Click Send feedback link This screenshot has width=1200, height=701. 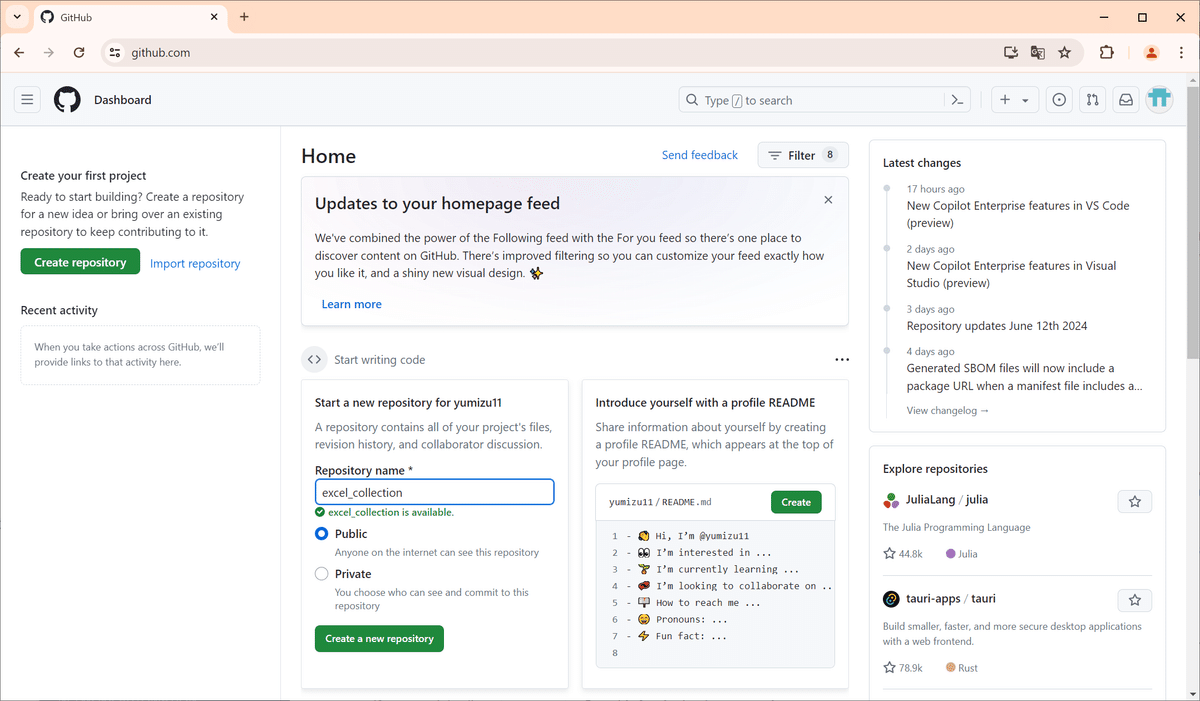[700, 155]
